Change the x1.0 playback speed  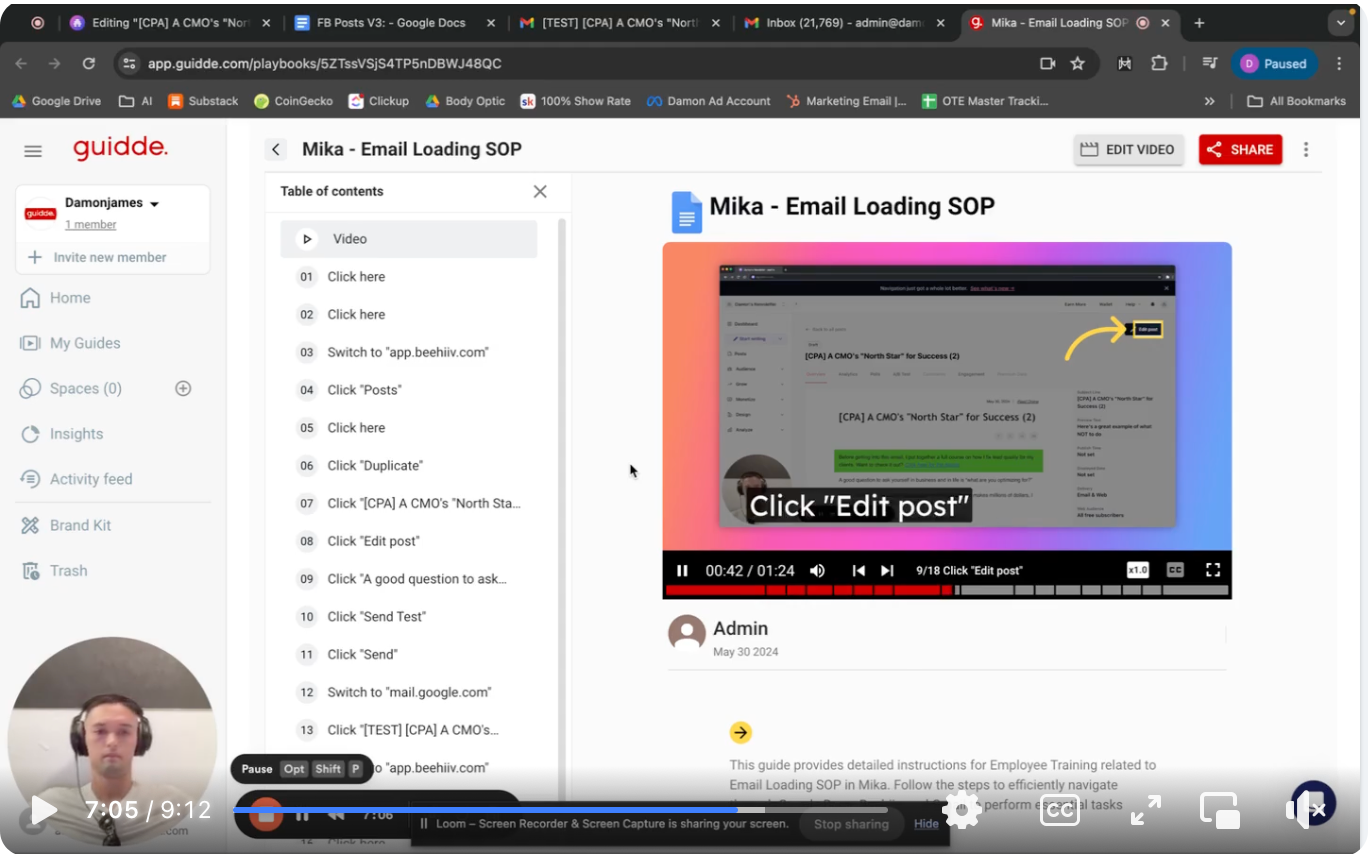(x=1138, y=570)
